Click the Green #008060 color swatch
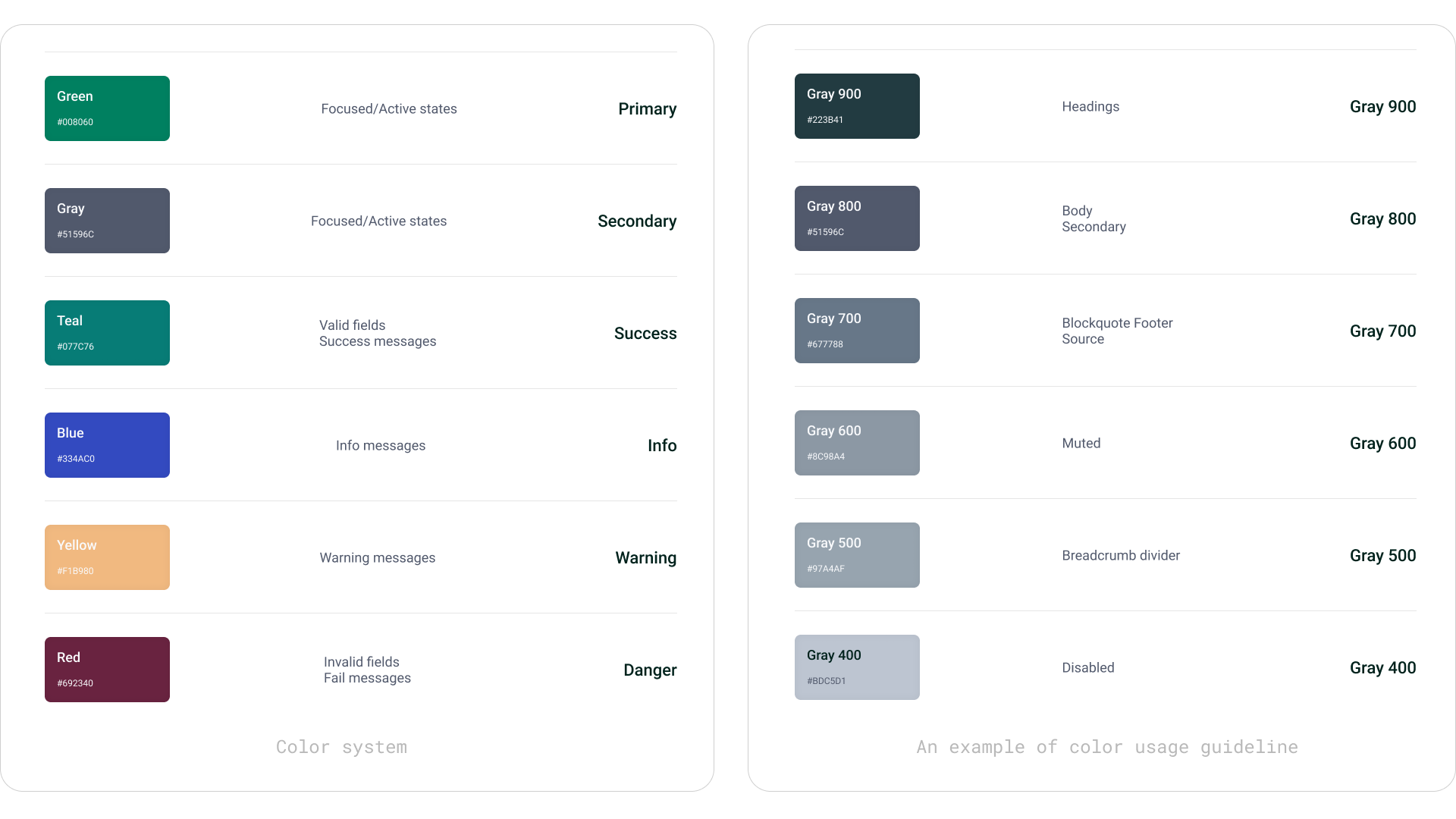 point(107,108)
